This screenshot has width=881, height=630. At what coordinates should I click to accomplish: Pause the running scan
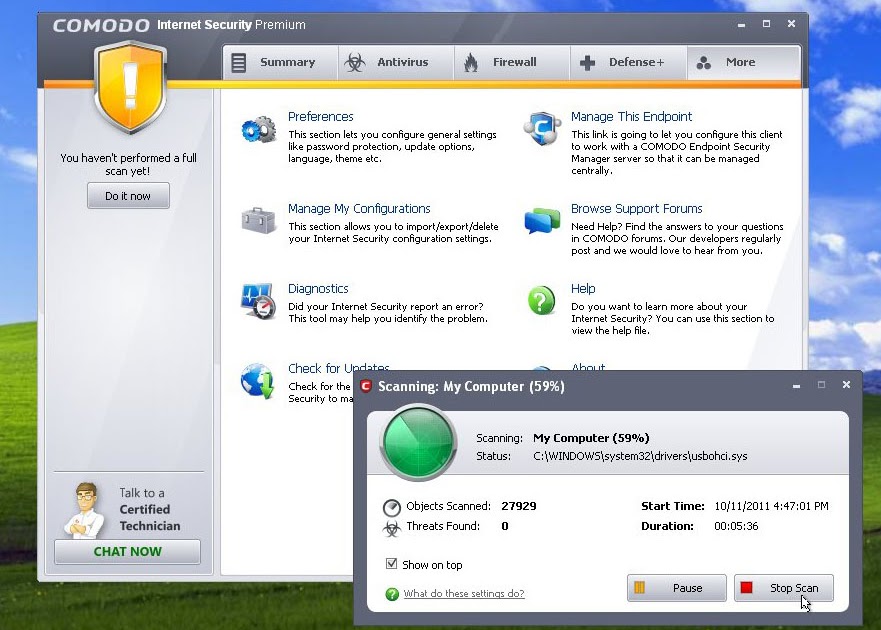(676, 588)
